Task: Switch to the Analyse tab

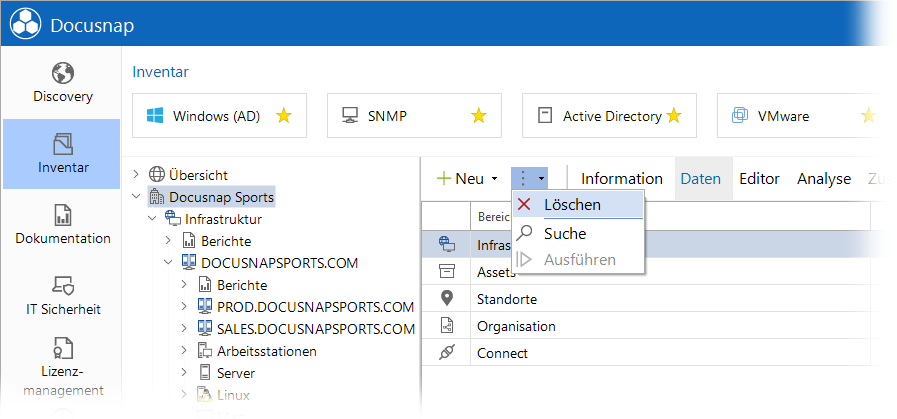Action: 824,179
